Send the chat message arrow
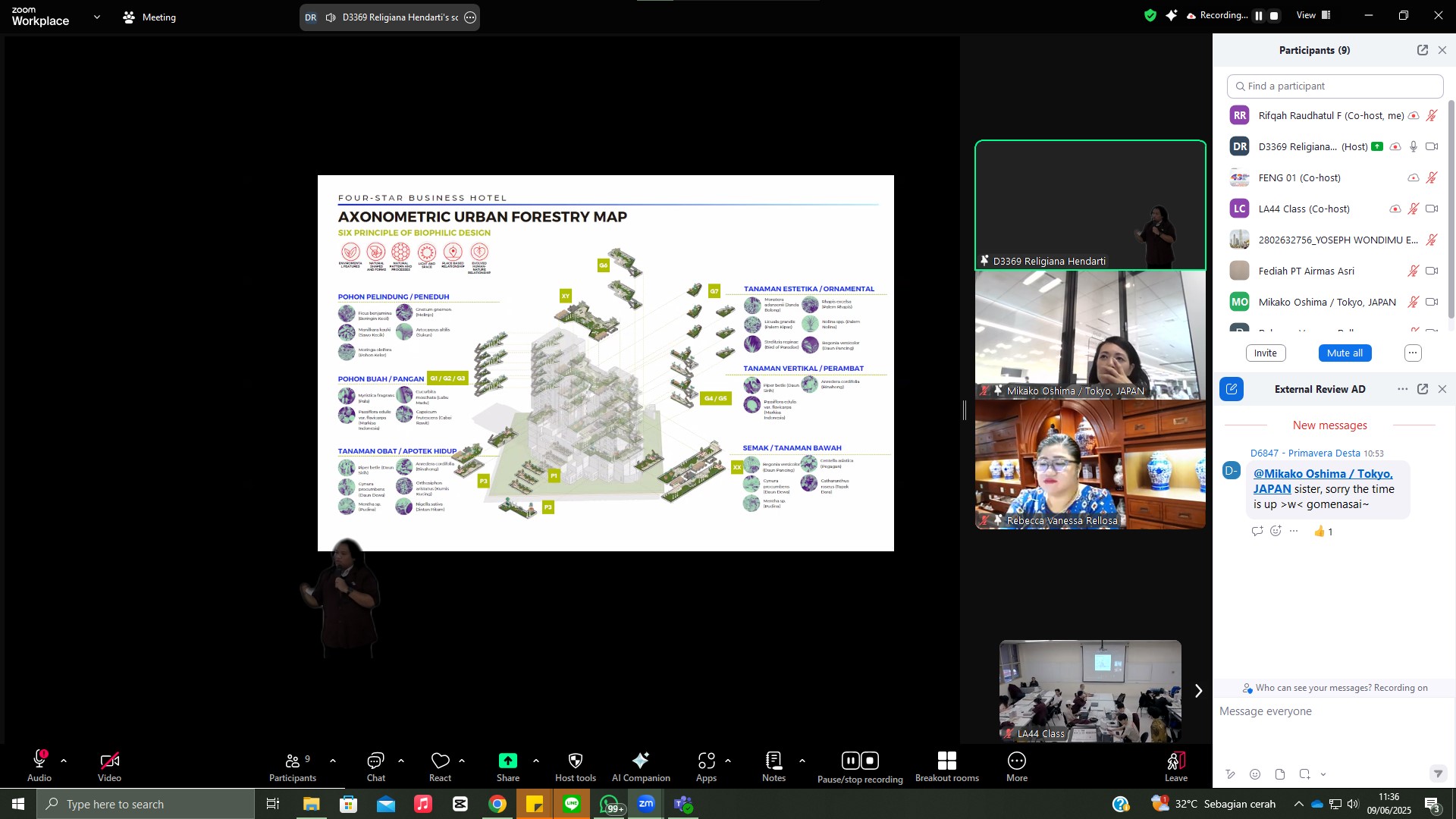Image resolution: width=1456 pixels, height=819 pixels. [x=1438, y=774]
